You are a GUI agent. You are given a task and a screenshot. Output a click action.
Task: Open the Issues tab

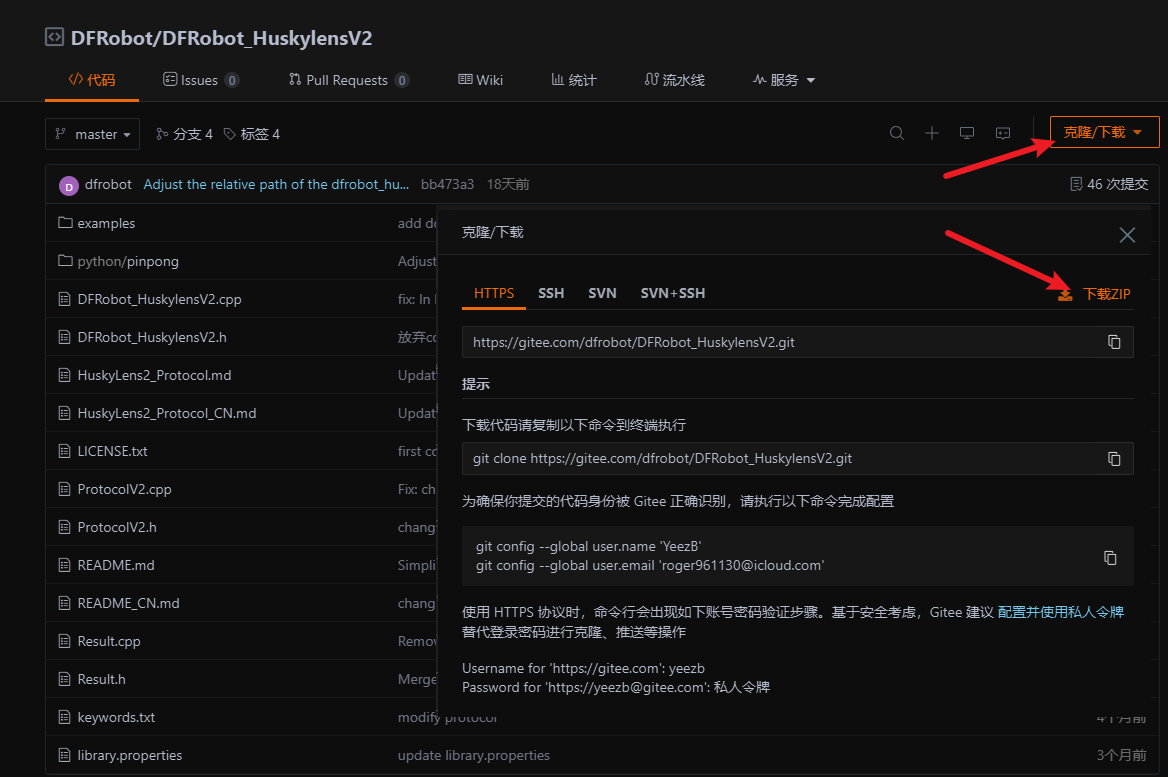pyautogui.click(x=201, y=80)
